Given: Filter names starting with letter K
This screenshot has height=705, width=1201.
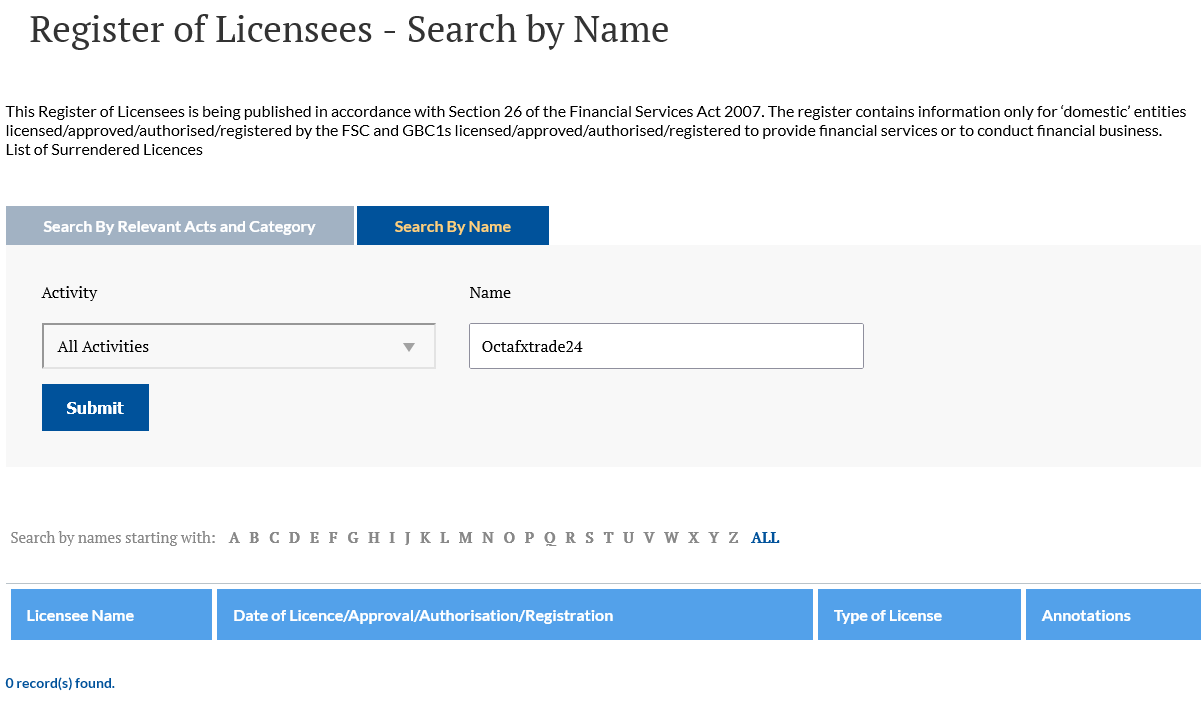Looking at the screenshot, I should tap(425, 538).
